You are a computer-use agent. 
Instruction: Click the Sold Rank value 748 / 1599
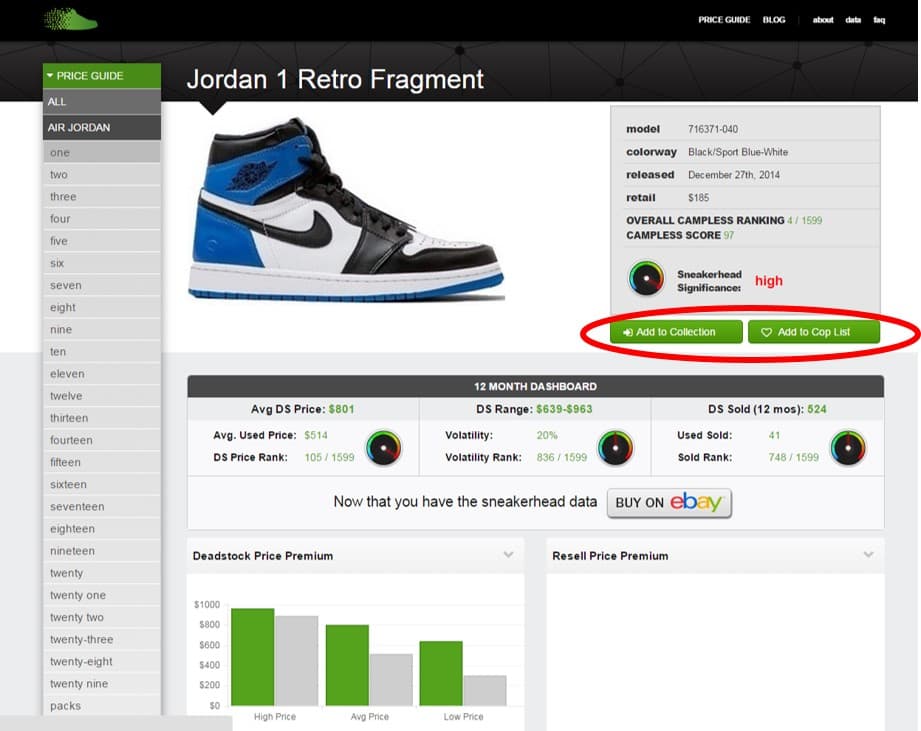coord(794,457)
